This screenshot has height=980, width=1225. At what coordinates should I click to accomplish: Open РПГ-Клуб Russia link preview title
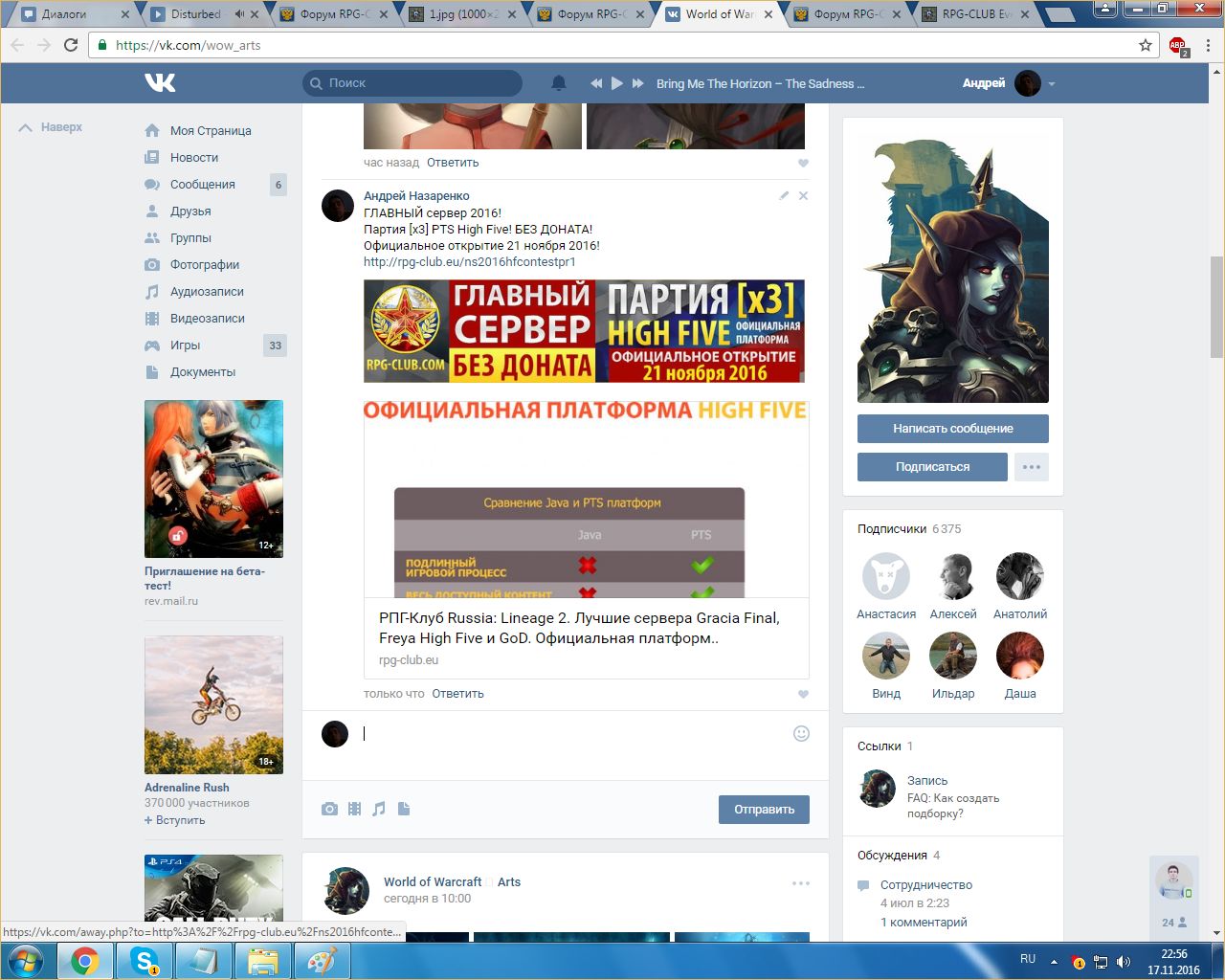[x=579, y=628]
